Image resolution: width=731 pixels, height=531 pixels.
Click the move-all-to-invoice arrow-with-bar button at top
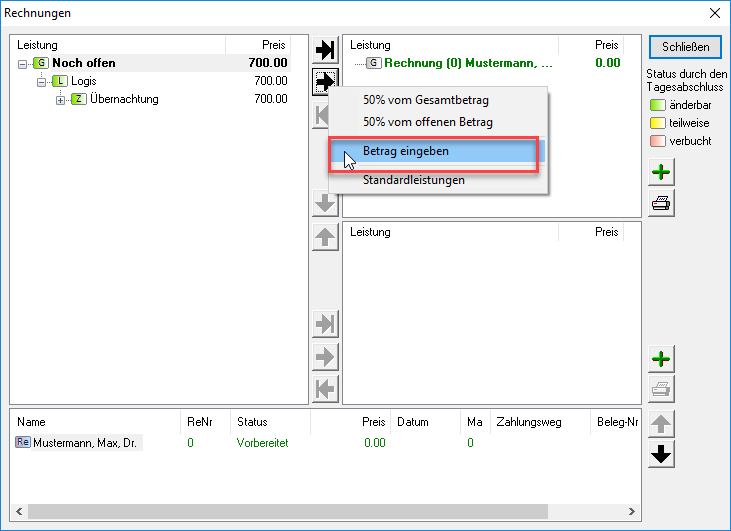pyautogui.click(x=325, y=50)
